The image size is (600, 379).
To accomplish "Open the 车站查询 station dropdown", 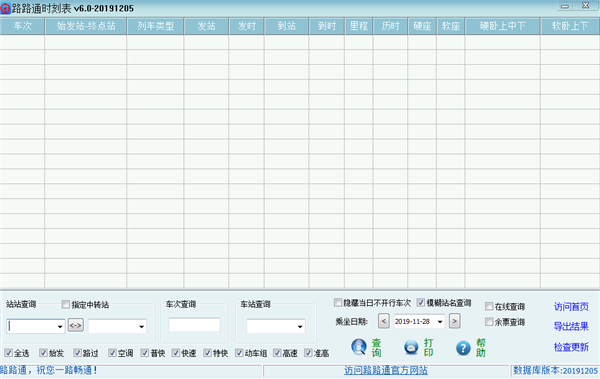I will coord(300,327).
